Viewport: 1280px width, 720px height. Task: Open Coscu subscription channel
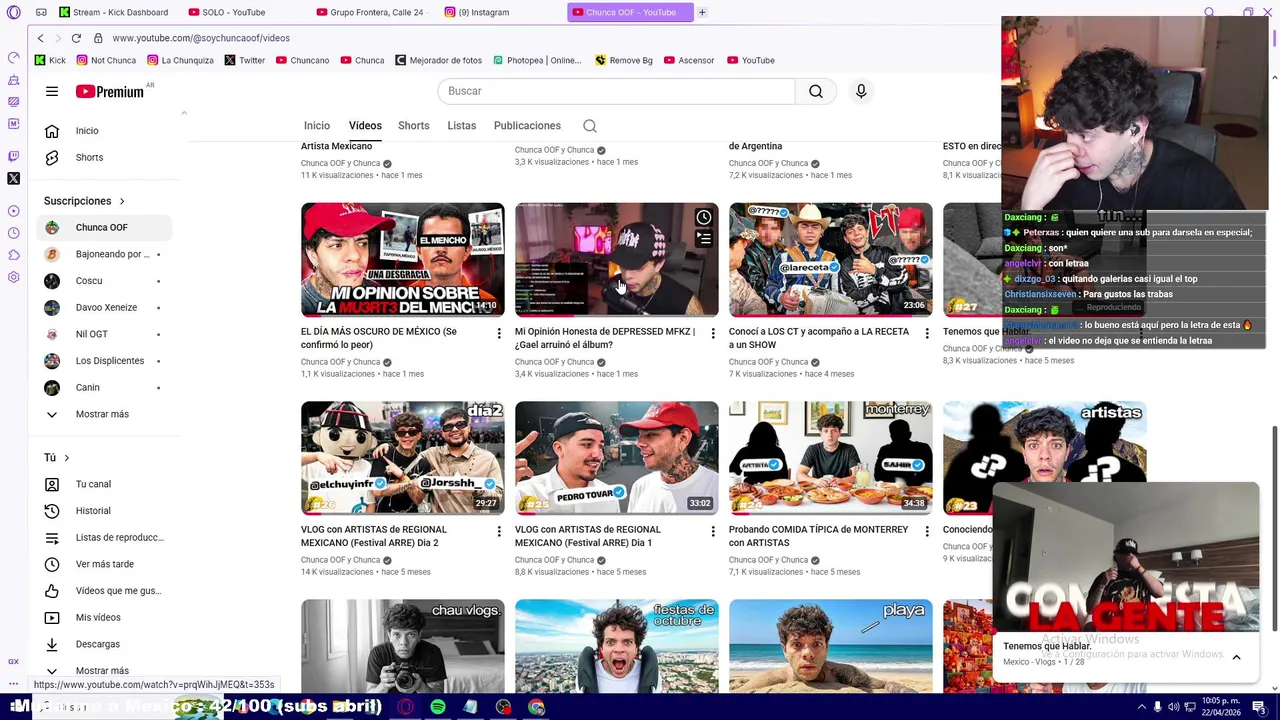tap(104, 281)
